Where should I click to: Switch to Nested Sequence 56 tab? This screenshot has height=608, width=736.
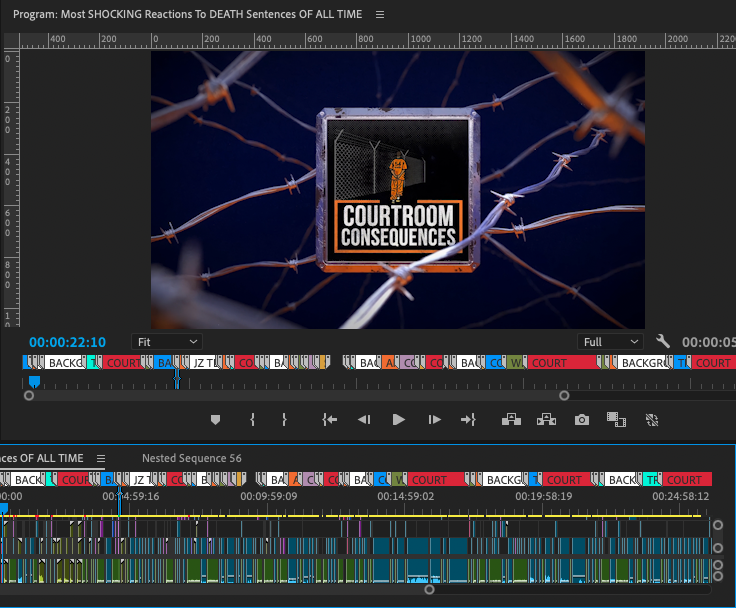tap(192, 458)
